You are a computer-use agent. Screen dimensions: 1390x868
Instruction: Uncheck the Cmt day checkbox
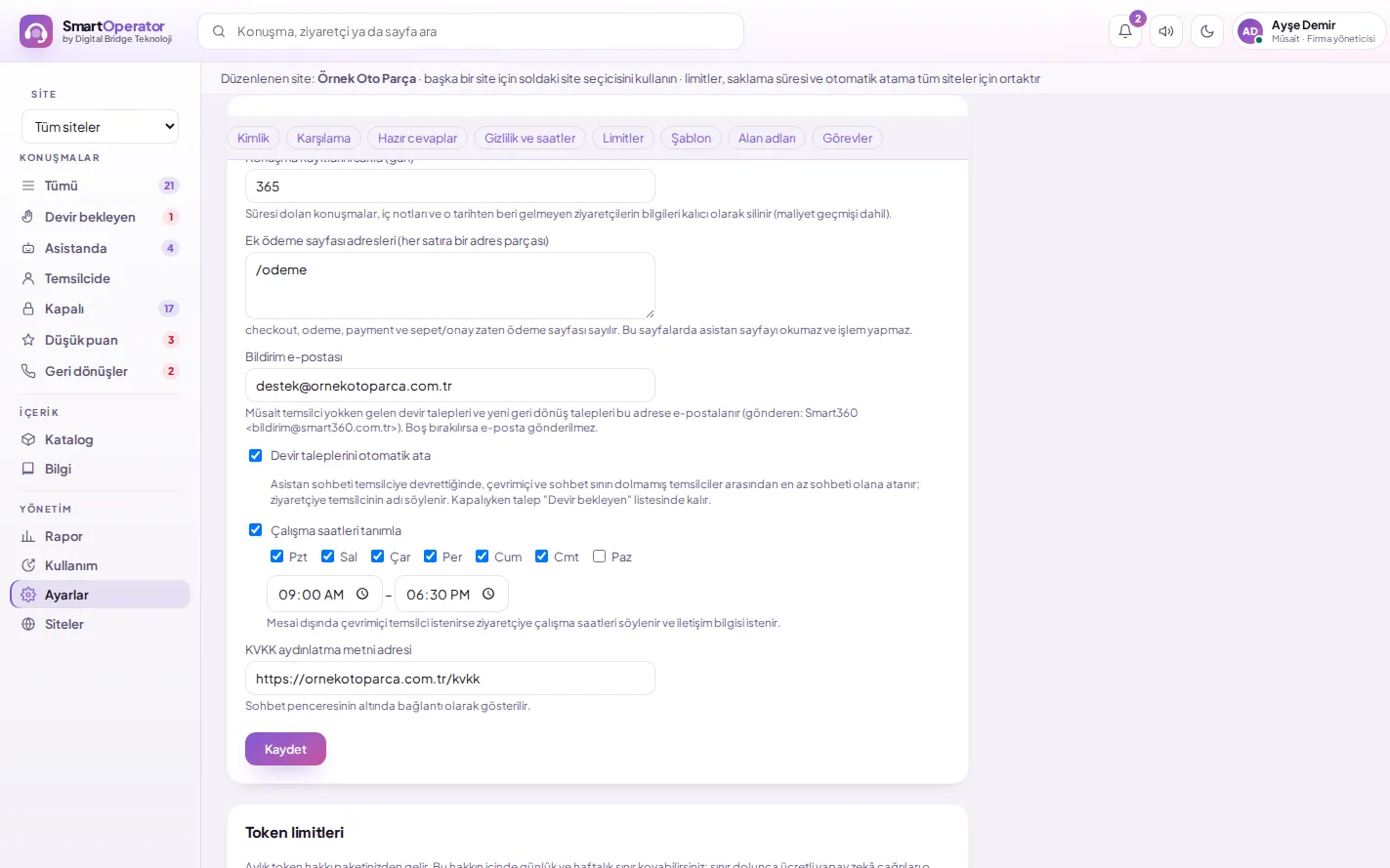(x=542, y=557)
